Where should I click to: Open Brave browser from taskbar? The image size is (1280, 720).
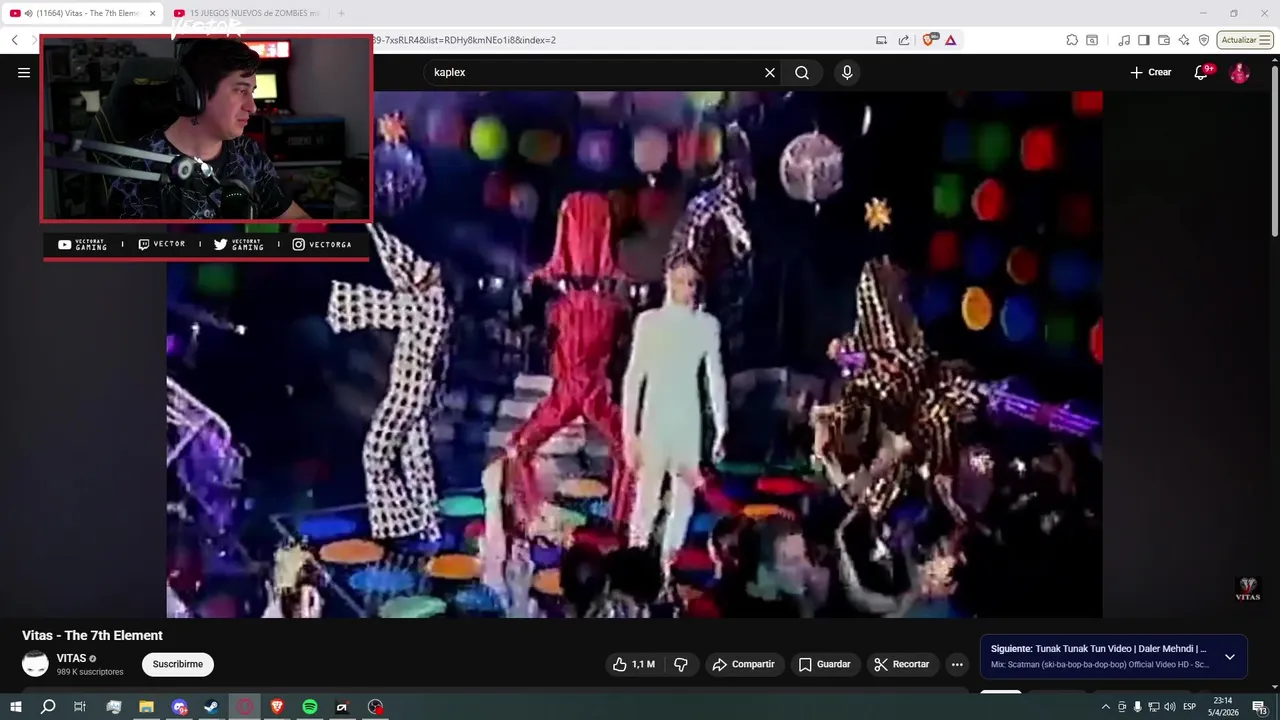click(x=277, y=707)
